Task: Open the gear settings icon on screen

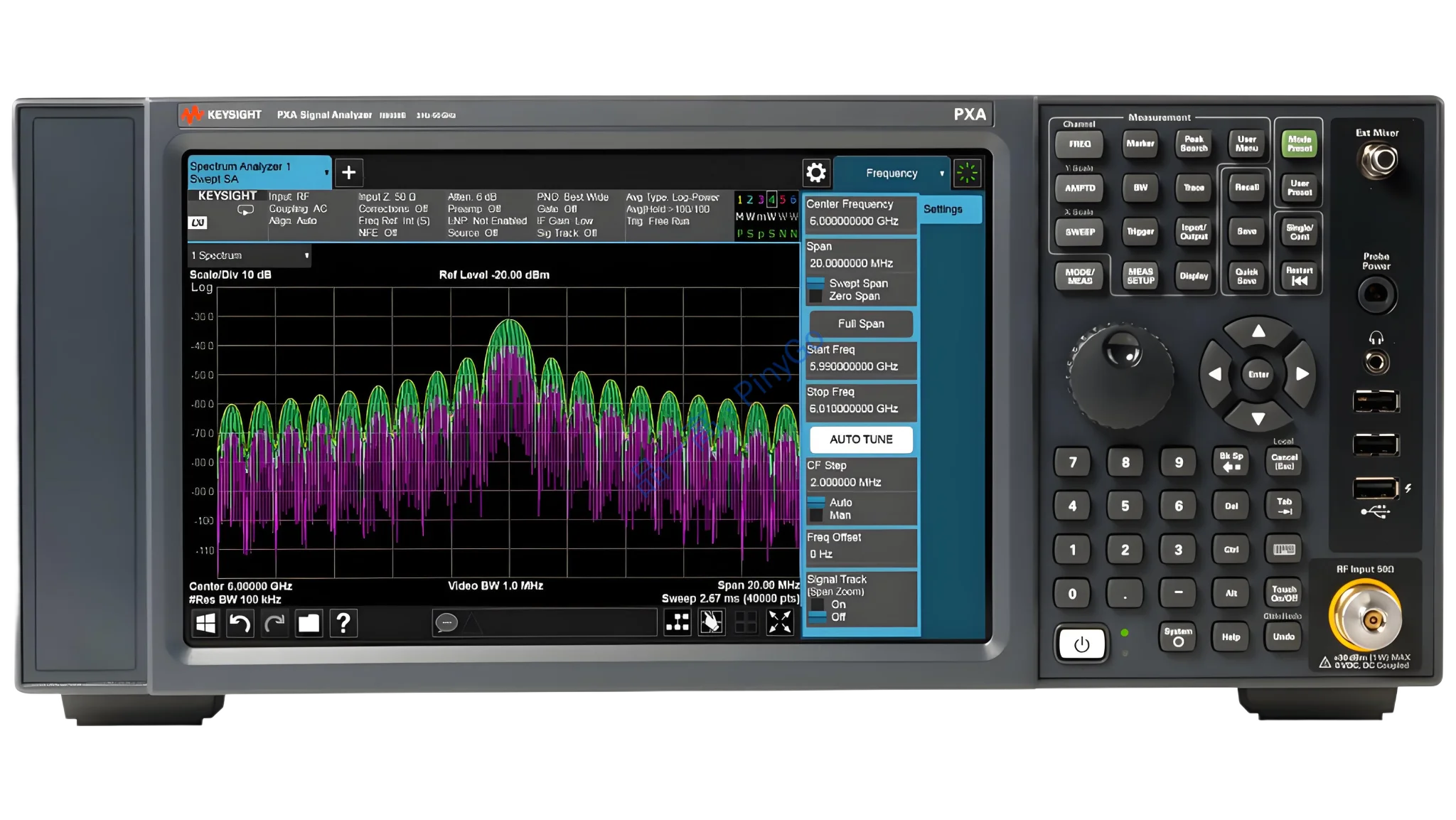Action: click(x=815, y=173)
